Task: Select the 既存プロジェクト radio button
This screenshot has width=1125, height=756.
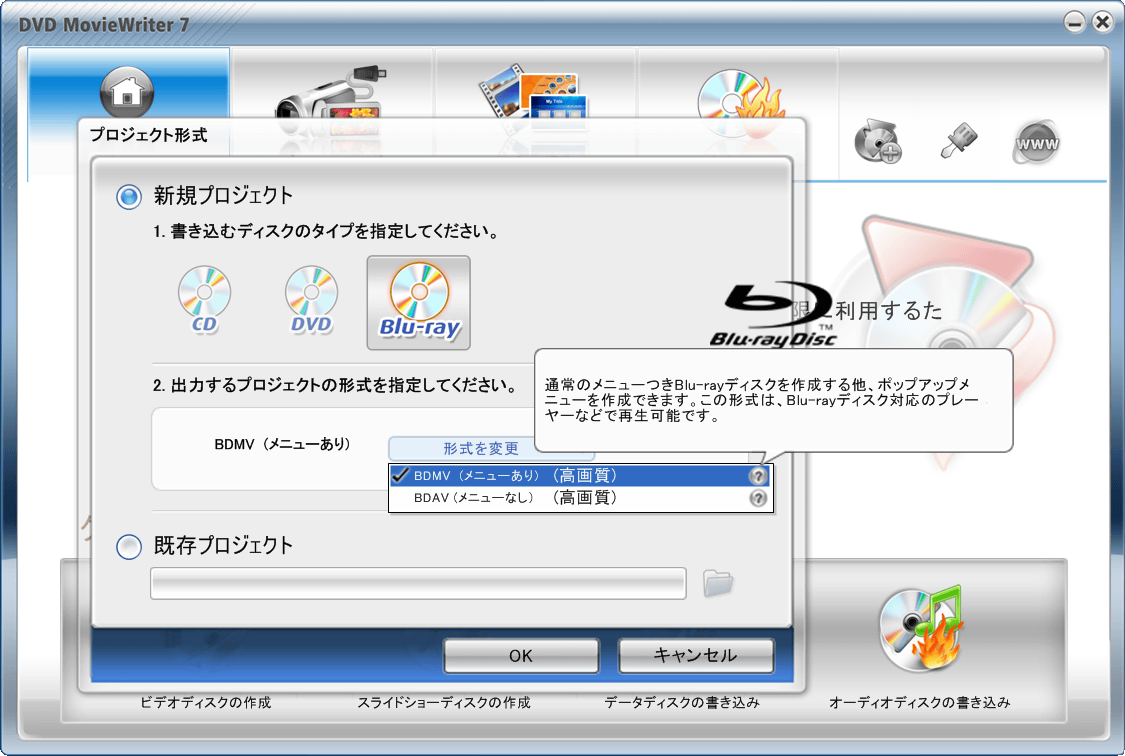Action: (129, 547)
